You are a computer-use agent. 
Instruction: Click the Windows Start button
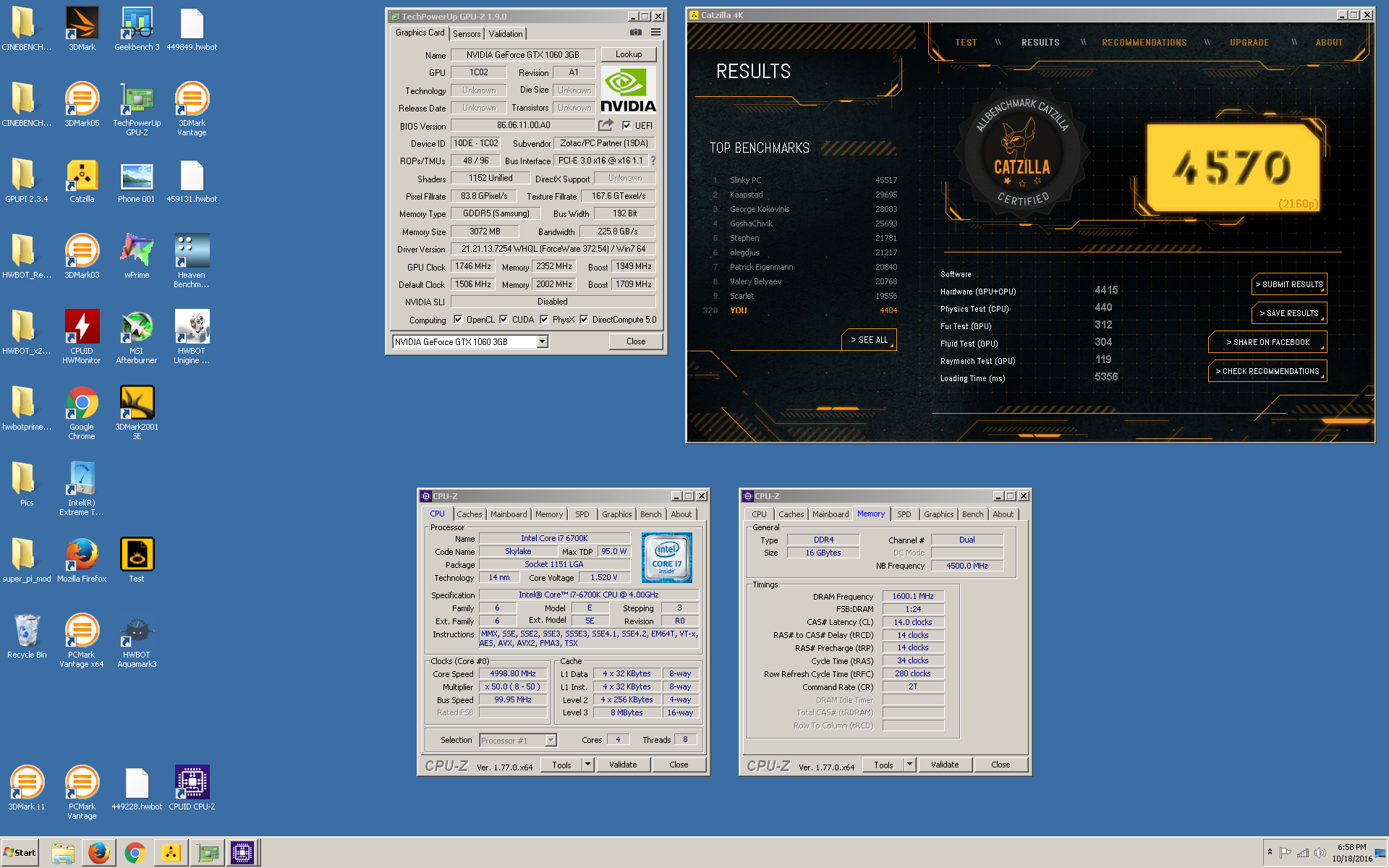coord(20,853)
